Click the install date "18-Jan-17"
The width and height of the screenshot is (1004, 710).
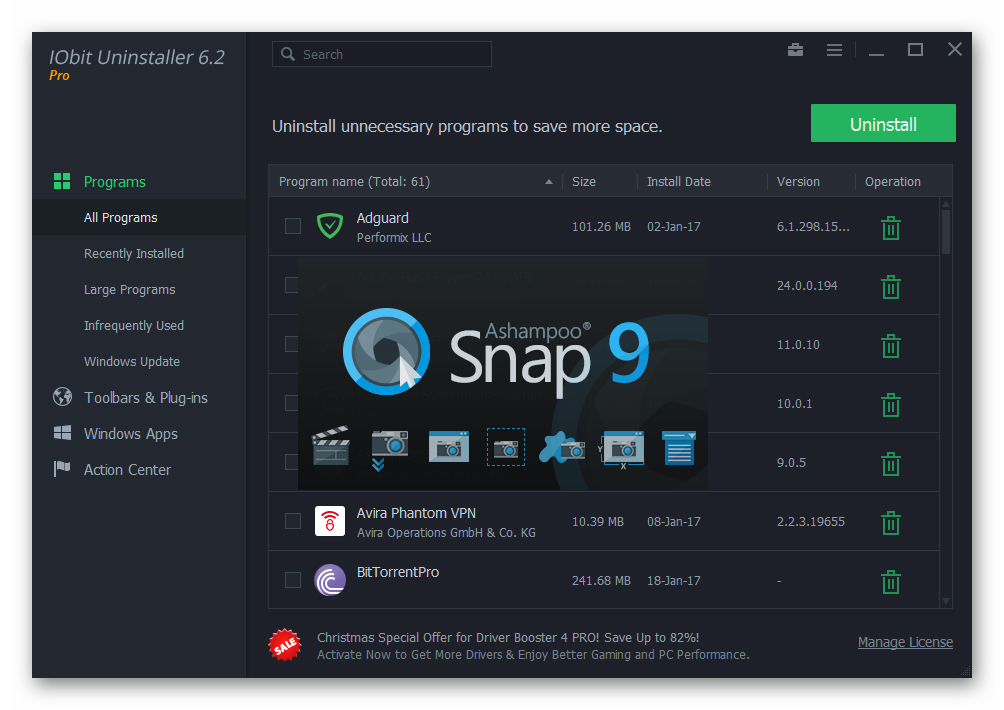pyautogui.click(x=674, y=581)
